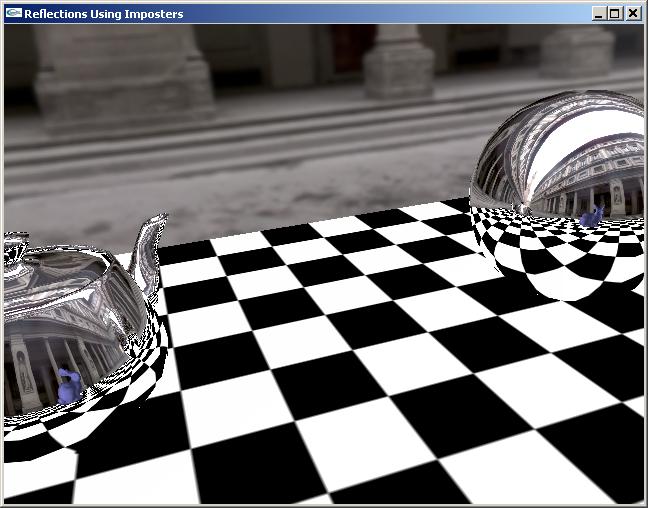
Task: Maximize the Reflections Using Imposters window
Action: point(615,14)
